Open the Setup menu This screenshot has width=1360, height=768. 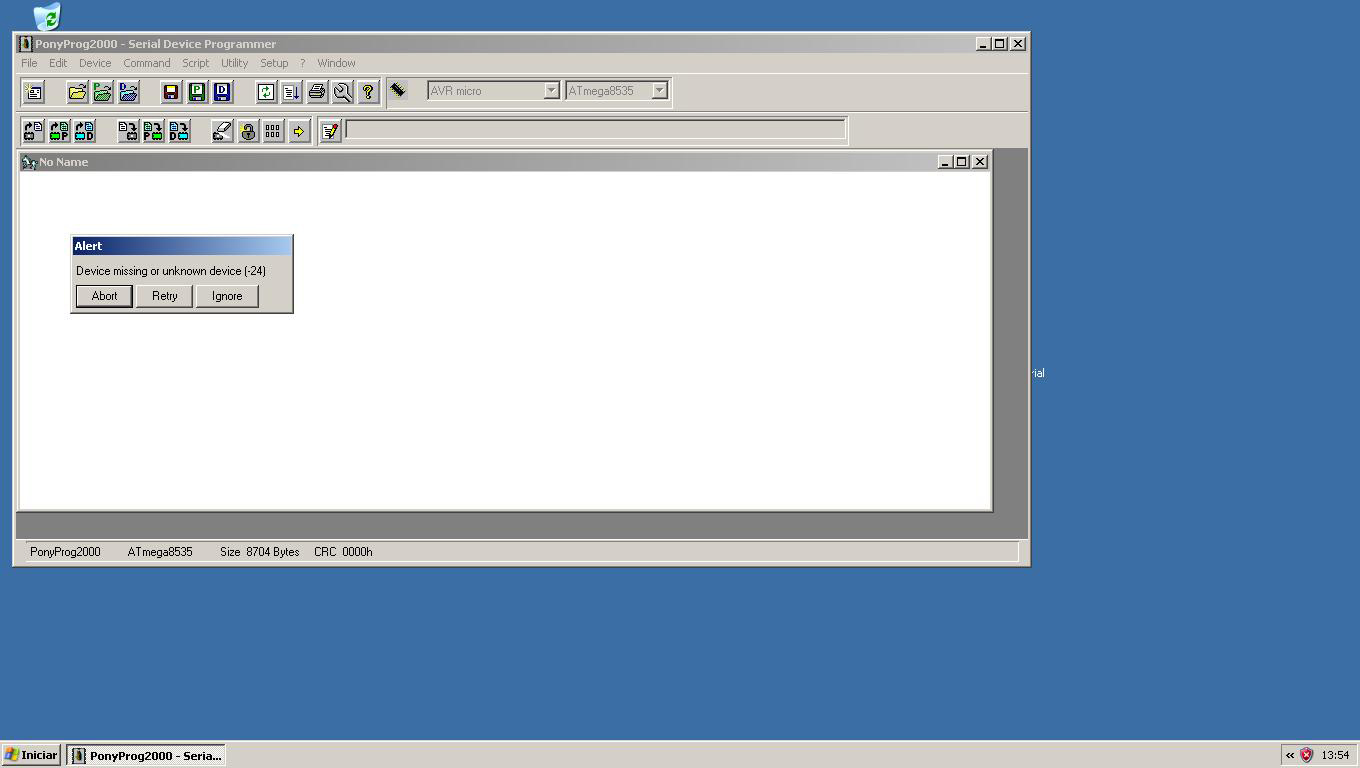pos(274,63)
